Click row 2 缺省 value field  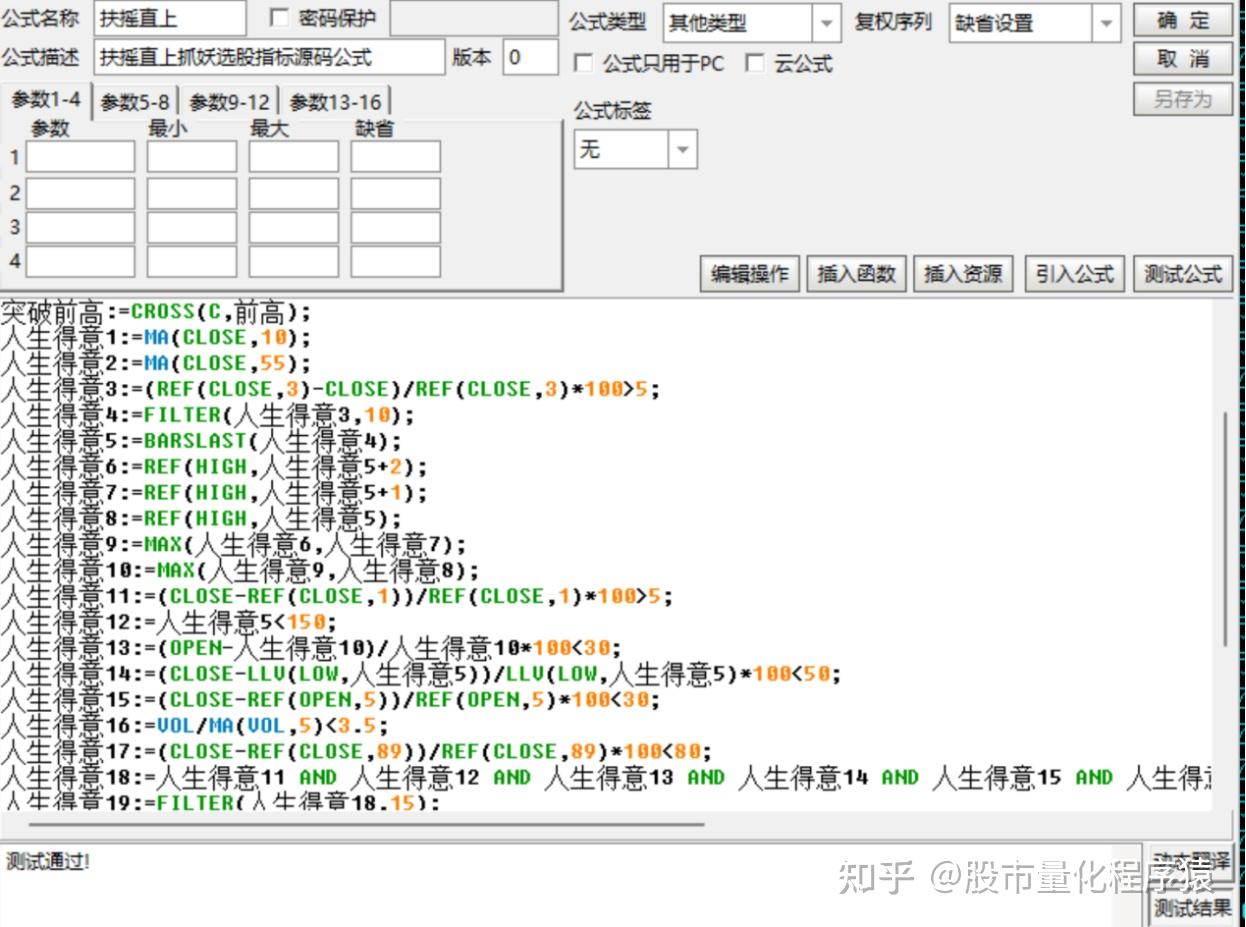tap(395, 193)
